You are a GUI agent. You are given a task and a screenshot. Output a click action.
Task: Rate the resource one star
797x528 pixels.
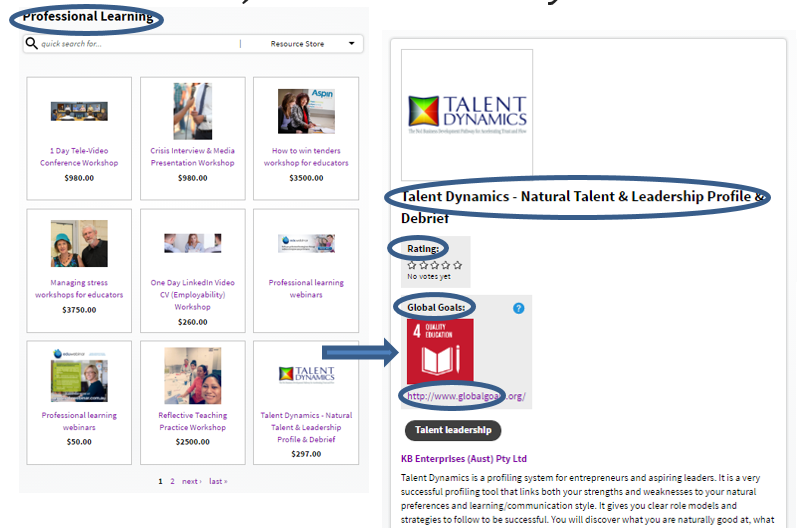pyautogui.click(x=412, y=265)
